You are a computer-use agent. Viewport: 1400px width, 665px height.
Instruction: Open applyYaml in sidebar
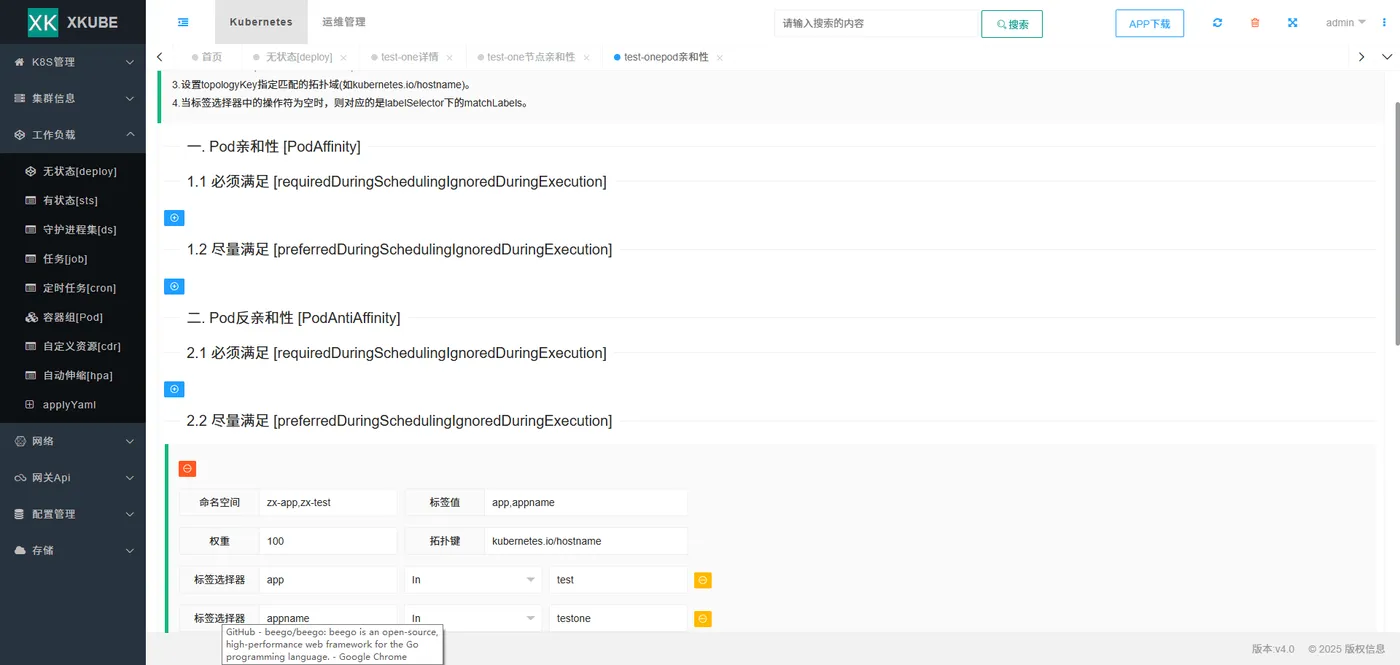[73, 404]
